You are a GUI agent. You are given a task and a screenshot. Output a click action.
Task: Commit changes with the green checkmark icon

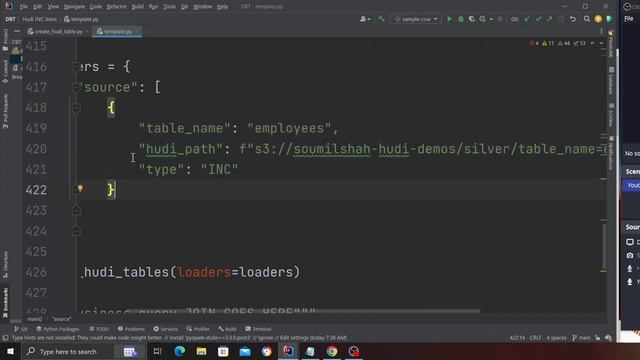[538, 19]
